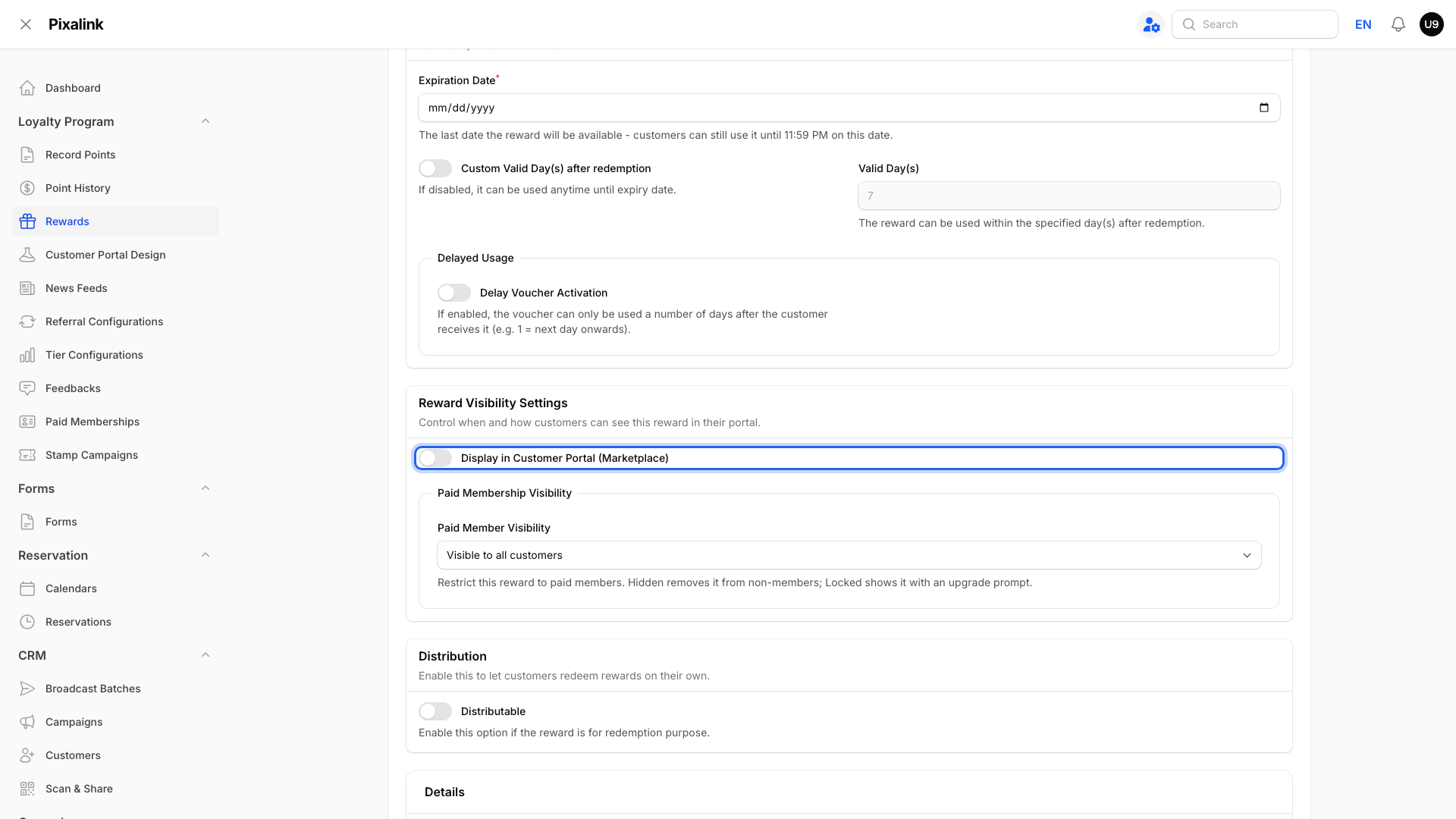Click the Expiration Date input field

(x=849, y=108)
